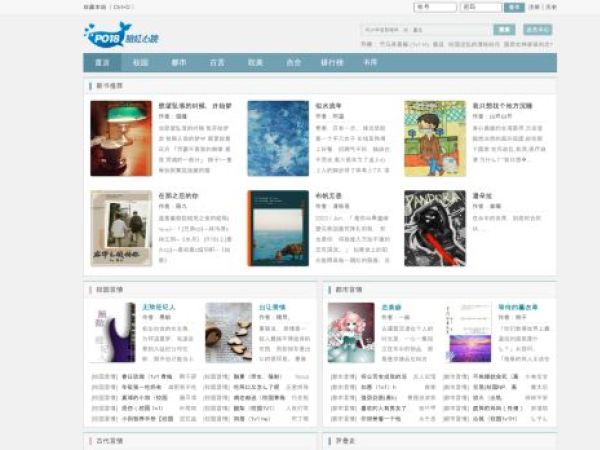
Task: Open the pink-haired anime girl cover
Action: pyautogui.click(x=351, y=332)
